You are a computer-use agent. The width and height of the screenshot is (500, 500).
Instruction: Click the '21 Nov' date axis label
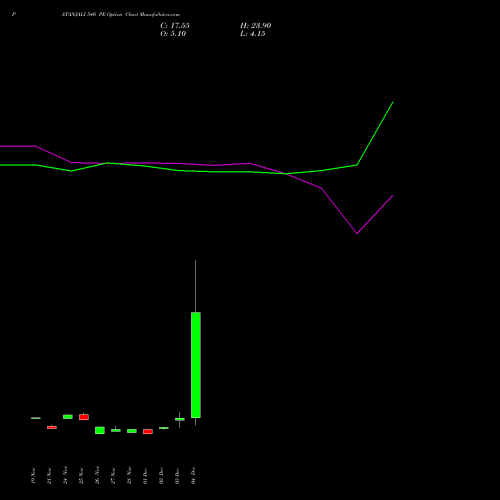pyautogui.click(x=49, y=475)
